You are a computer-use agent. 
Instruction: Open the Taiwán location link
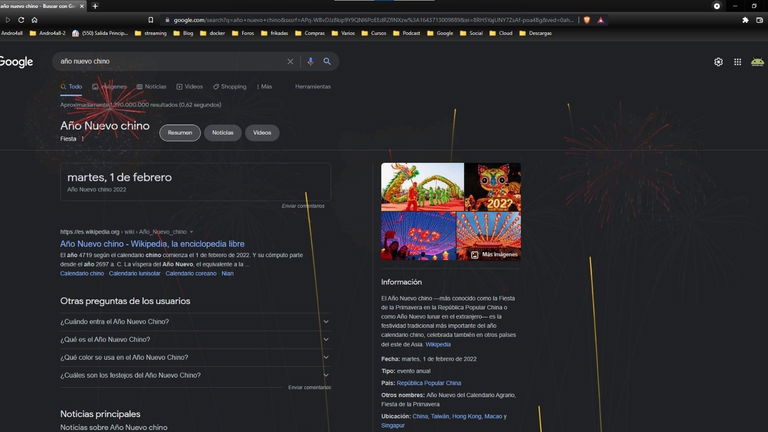[x=440, y=416]
